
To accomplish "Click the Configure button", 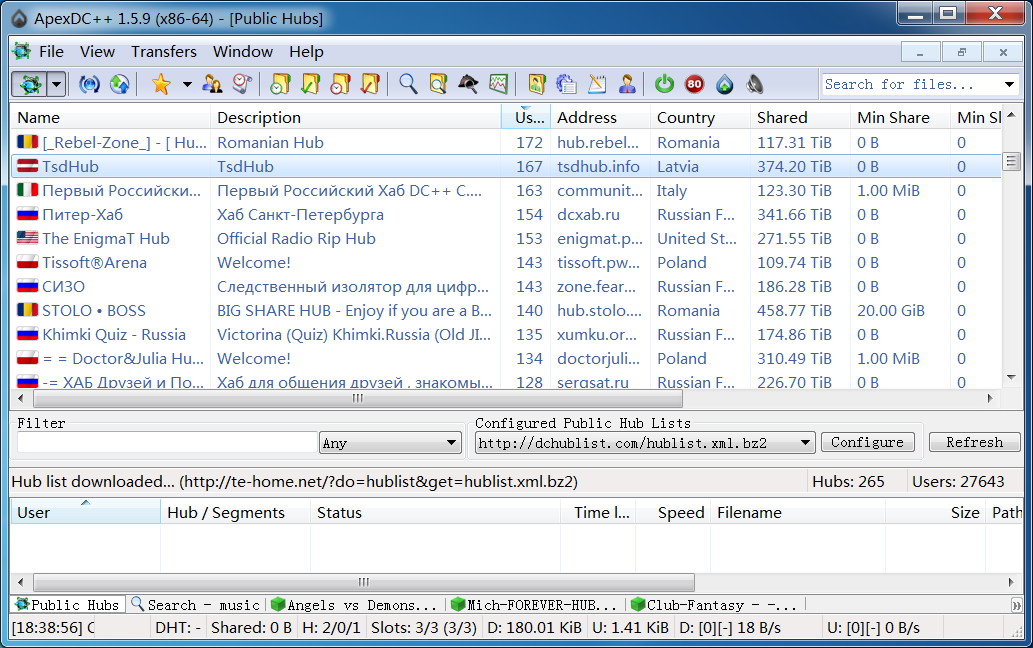I will [x=867, y=442].
